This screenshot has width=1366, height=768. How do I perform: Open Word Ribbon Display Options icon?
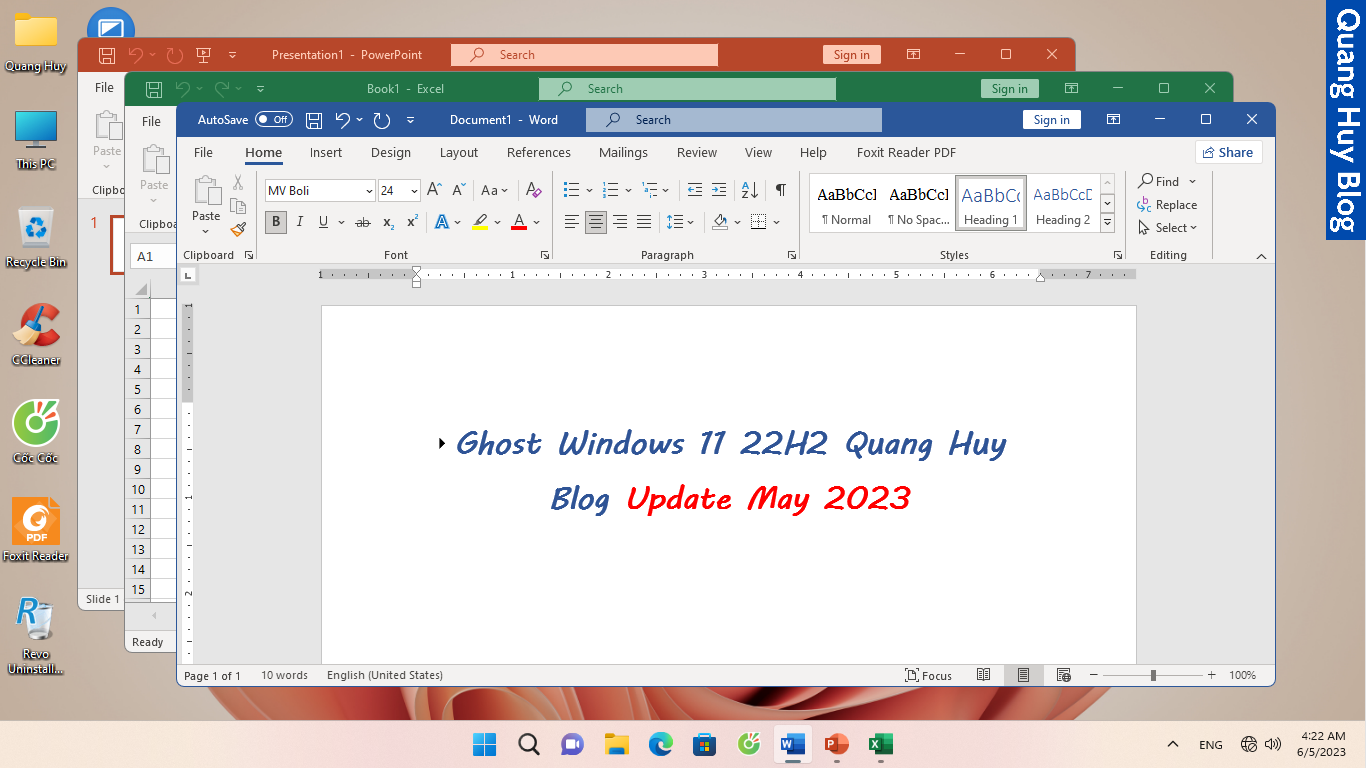1113,120
